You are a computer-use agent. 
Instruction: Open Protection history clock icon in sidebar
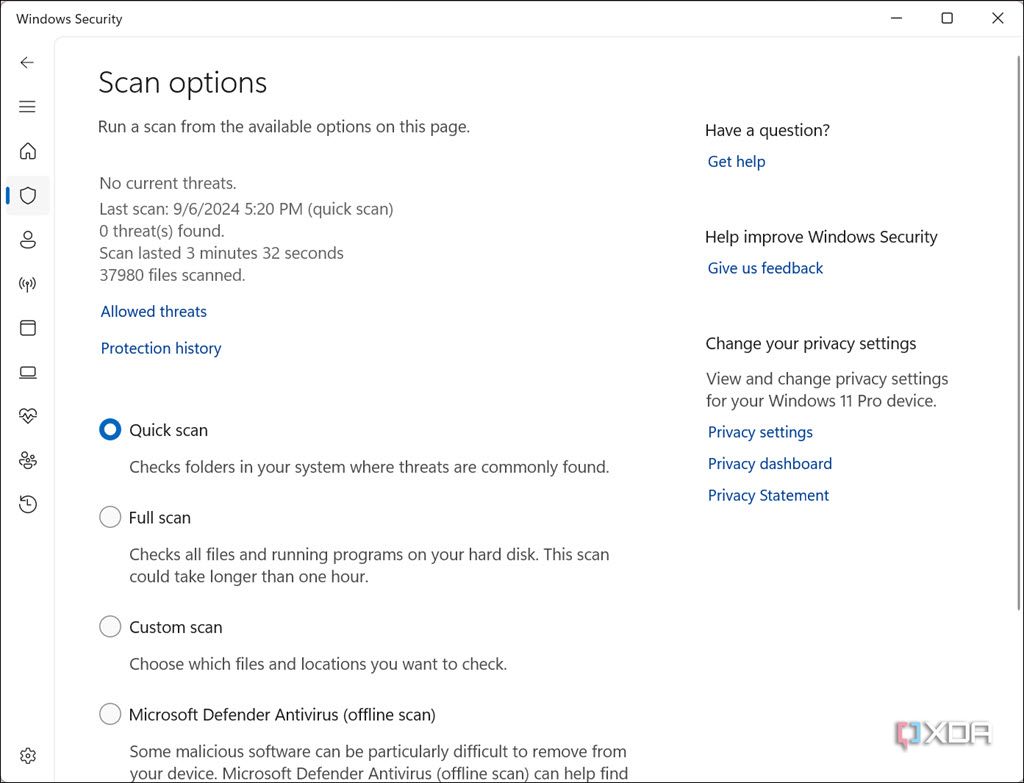click(27, 504)
